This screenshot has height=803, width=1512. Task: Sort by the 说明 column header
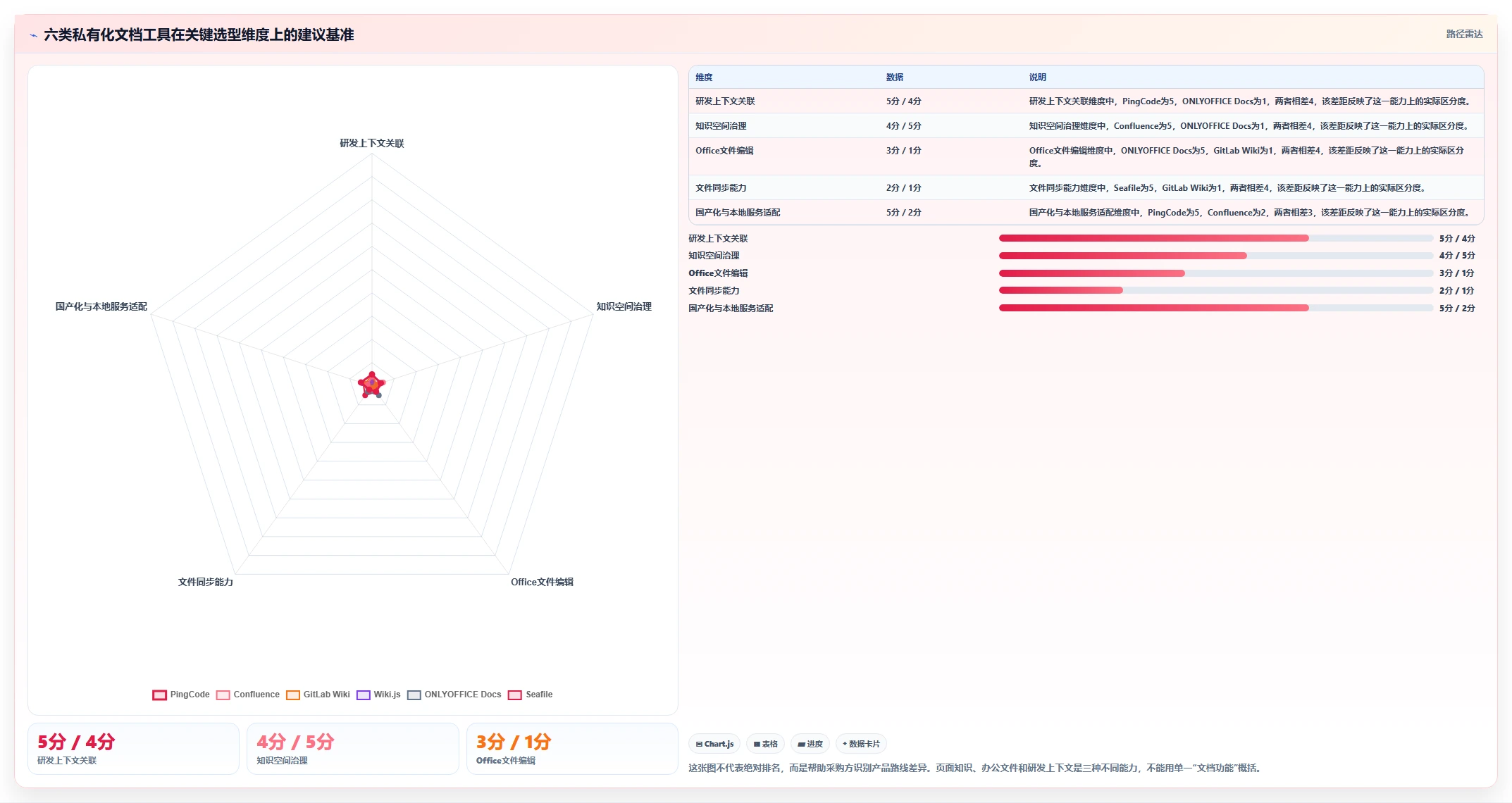click(x=1037, y=77)
